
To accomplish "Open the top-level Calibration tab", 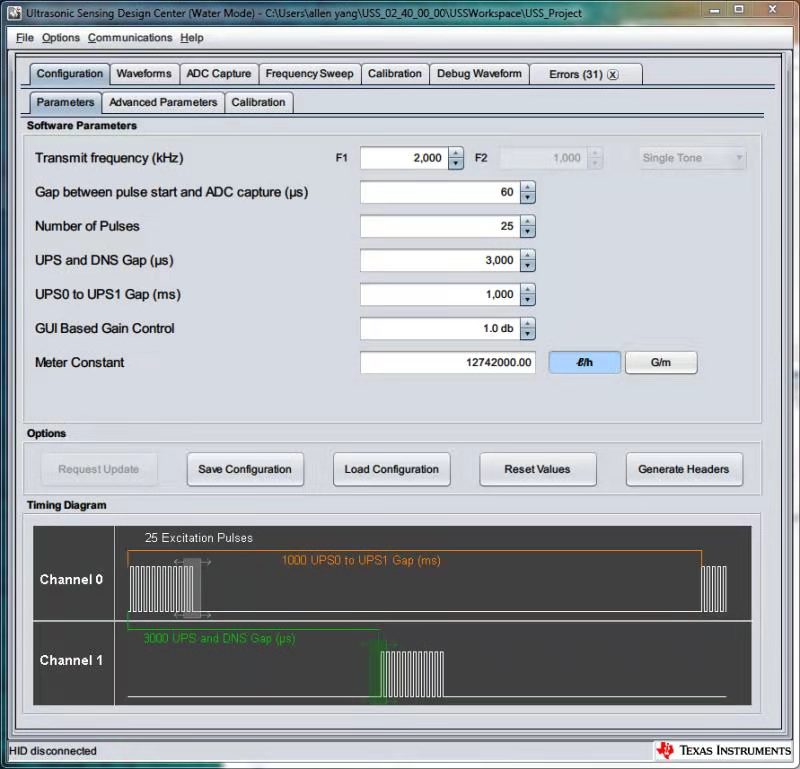I will (x=395, y=74).
